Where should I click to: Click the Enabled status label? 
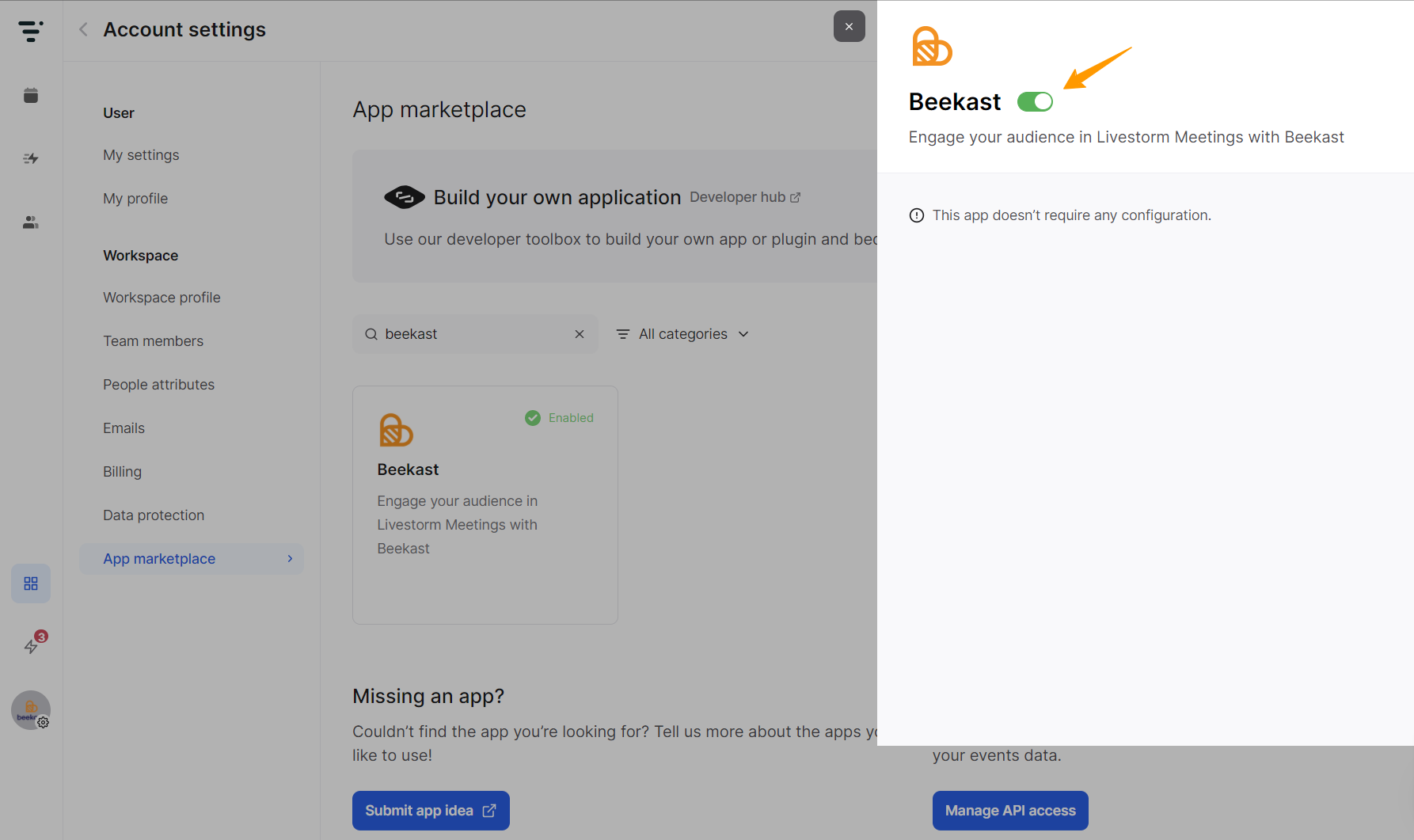click(571, 418)
